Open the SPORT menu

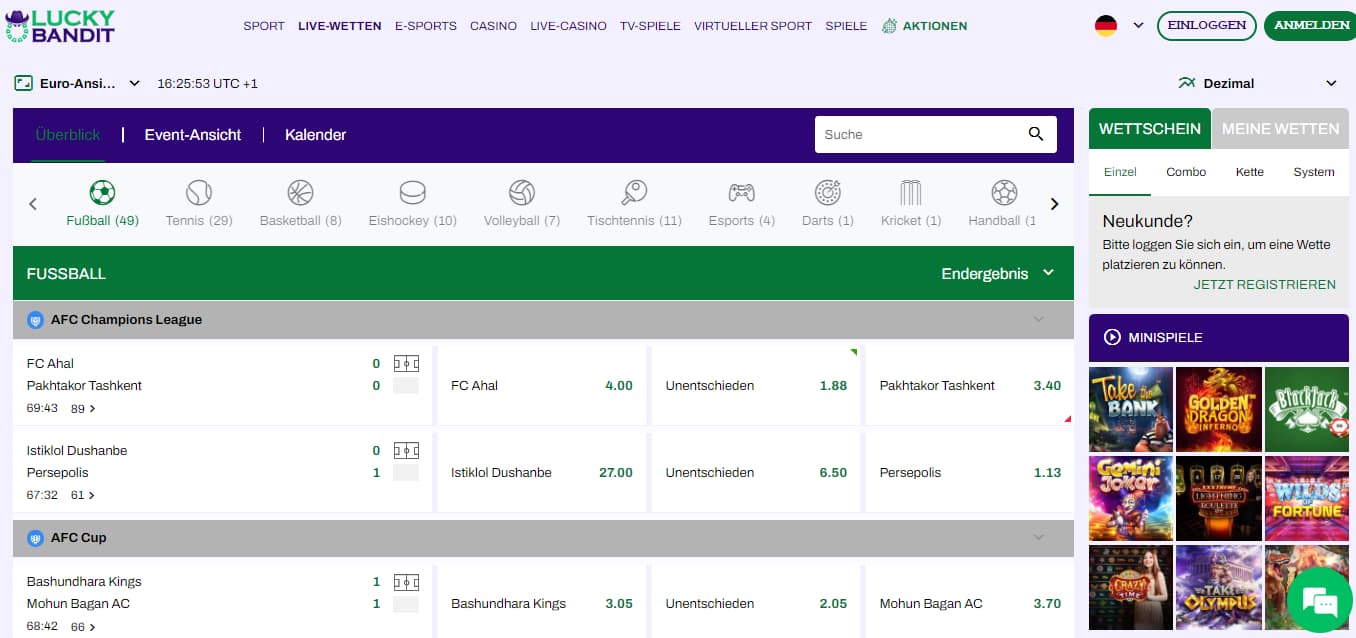264,26
